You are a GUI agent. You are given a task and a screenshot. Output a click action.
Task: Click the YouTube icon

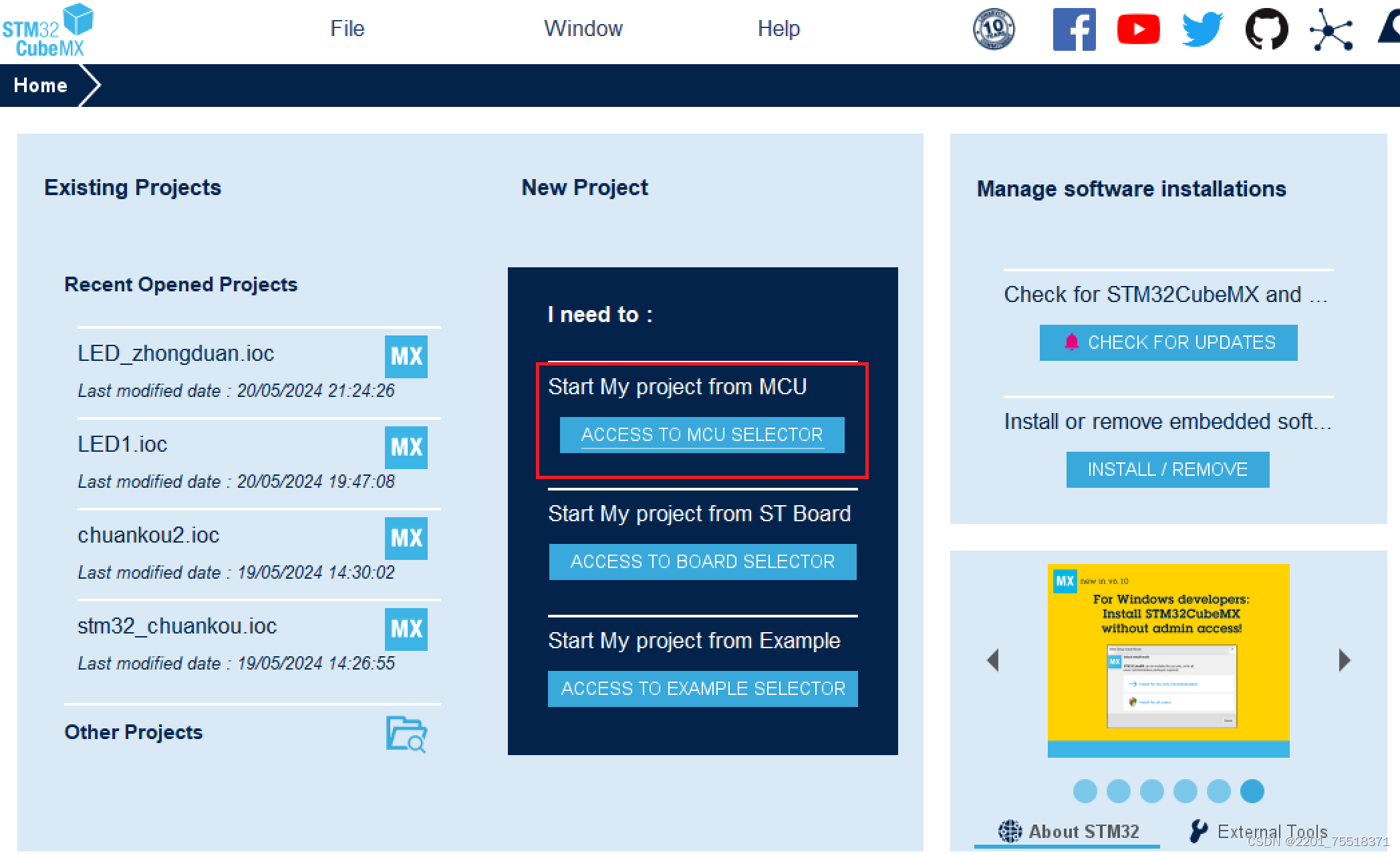(x=1138, y=29)
